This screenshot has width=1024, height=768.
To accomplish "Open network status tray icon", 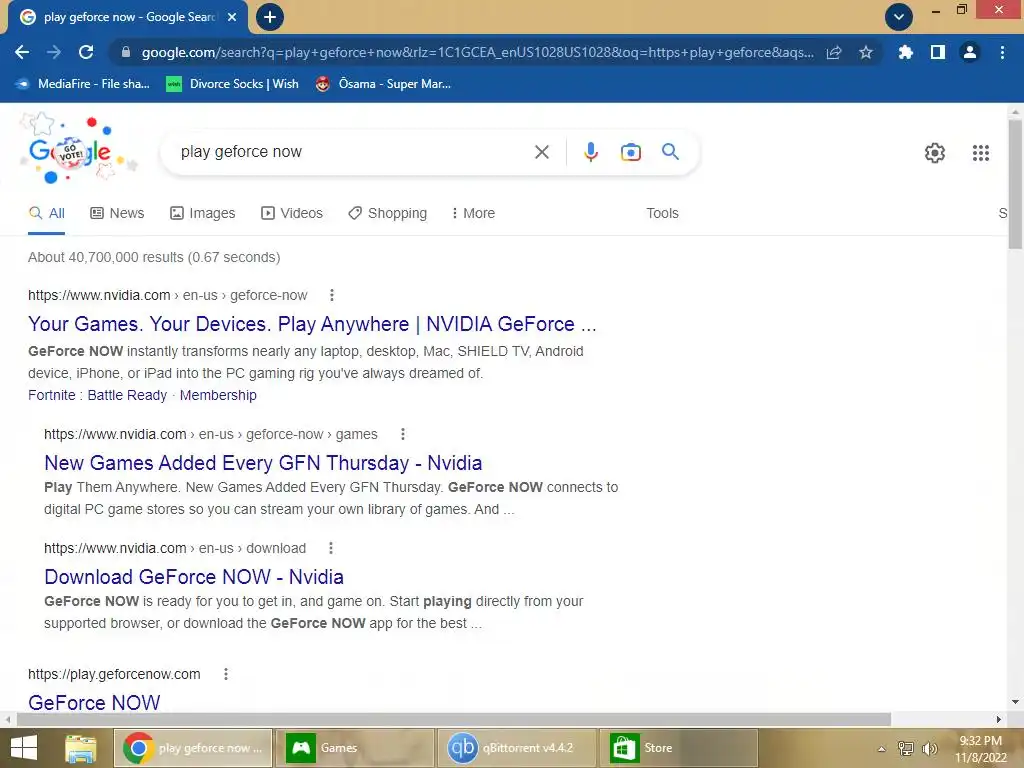I will pos(906,748).
